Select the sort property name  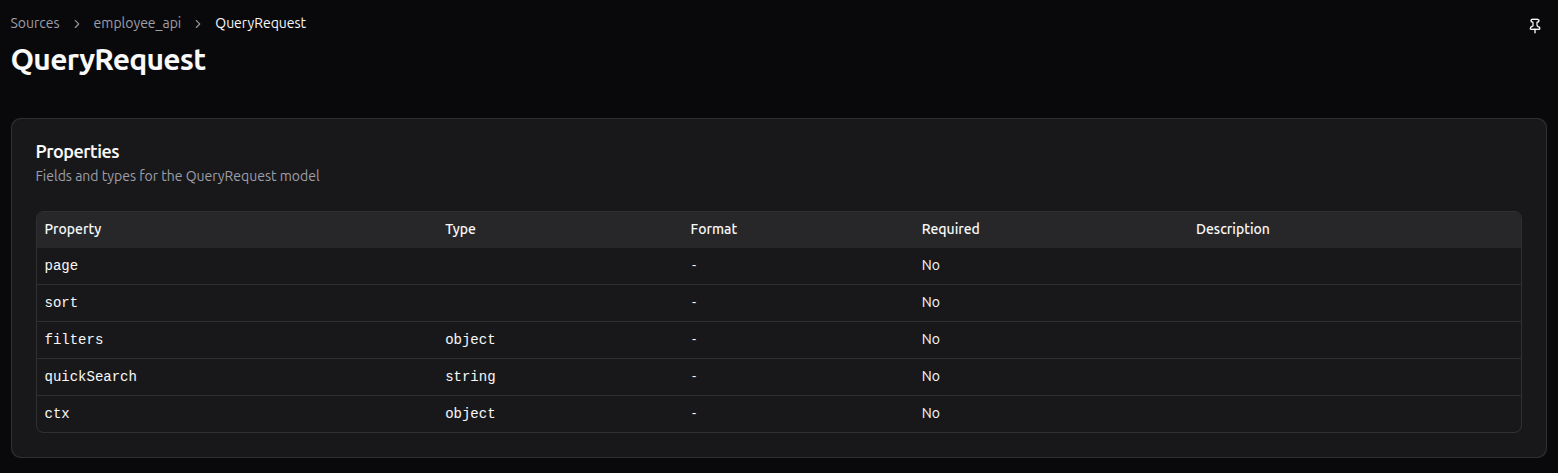(x=61, y=302)
